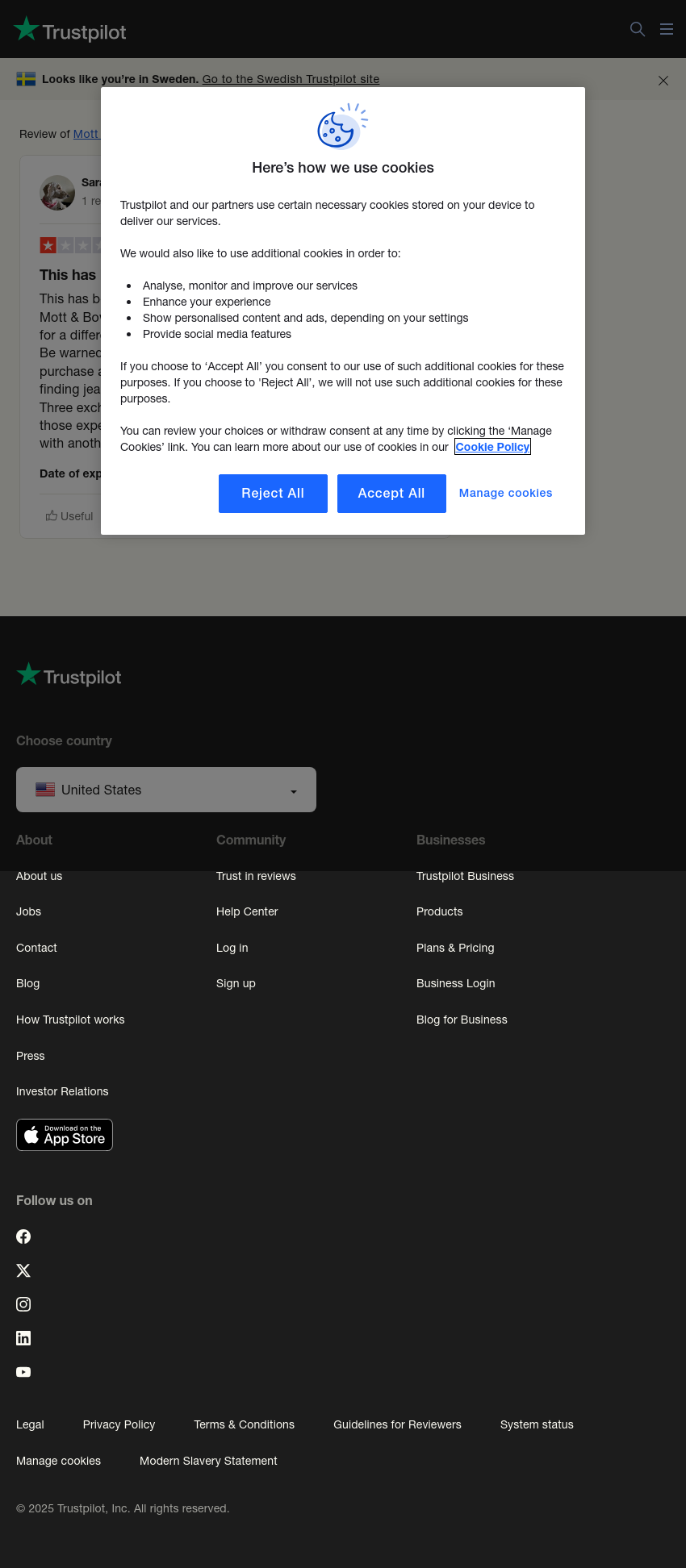Click the Useful thumbs-up button on review
Viewport: 686px width, 1568px height.
pos(69,516)
